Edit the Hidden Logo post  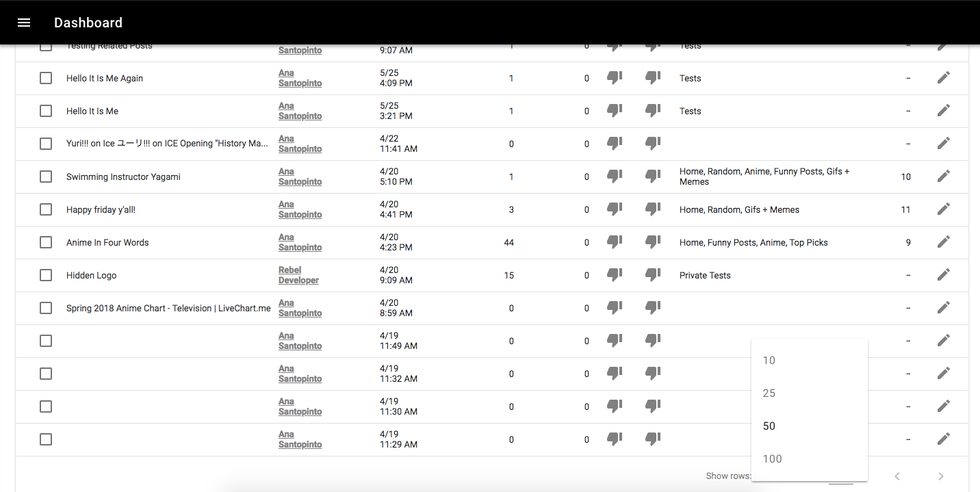943,275
